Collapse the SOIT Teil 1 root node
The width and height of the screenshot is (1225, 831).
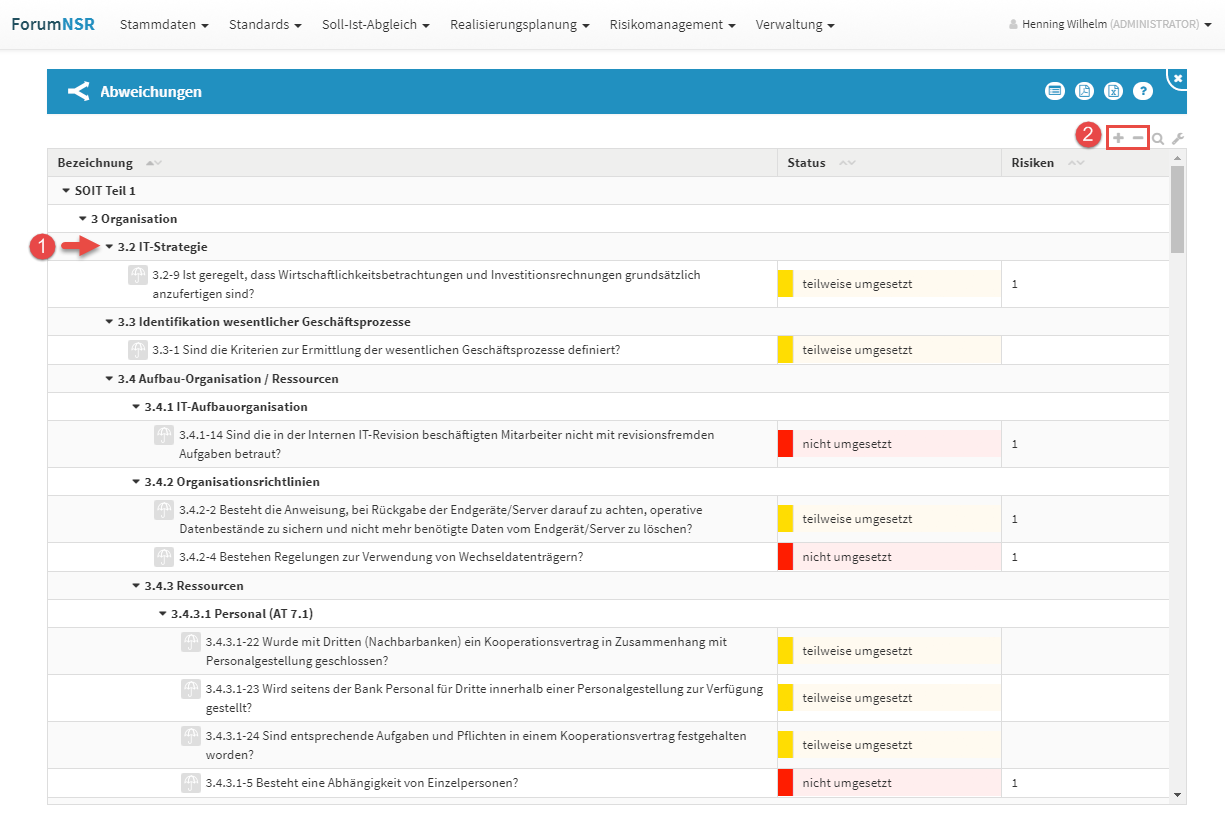click(x=66, y=191)
